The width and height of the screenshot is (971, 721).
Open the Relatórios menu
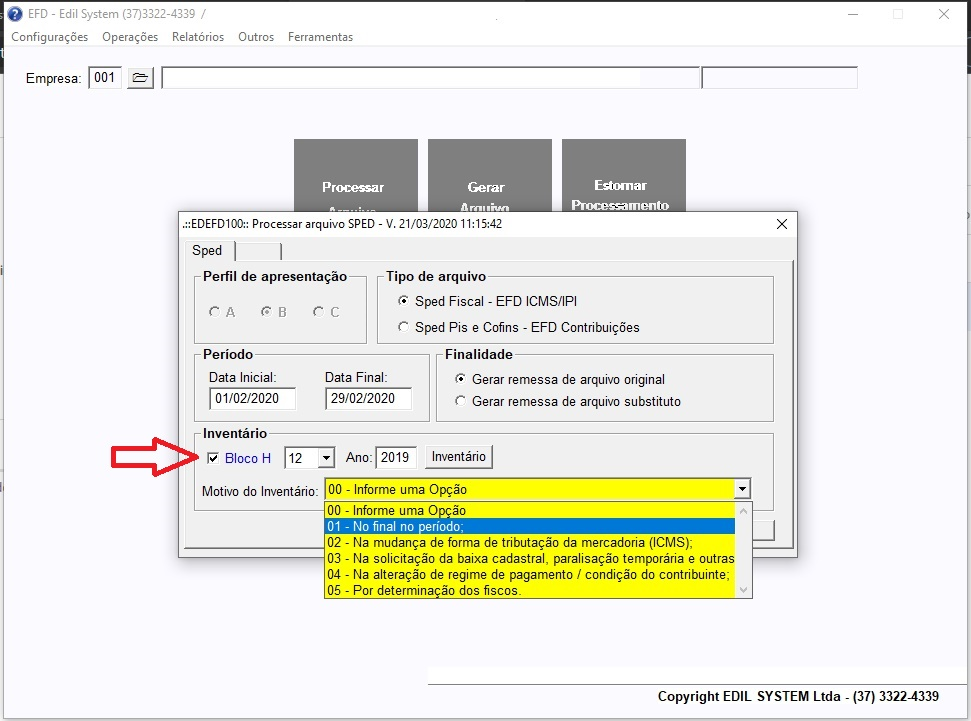[x=198, y=37]
